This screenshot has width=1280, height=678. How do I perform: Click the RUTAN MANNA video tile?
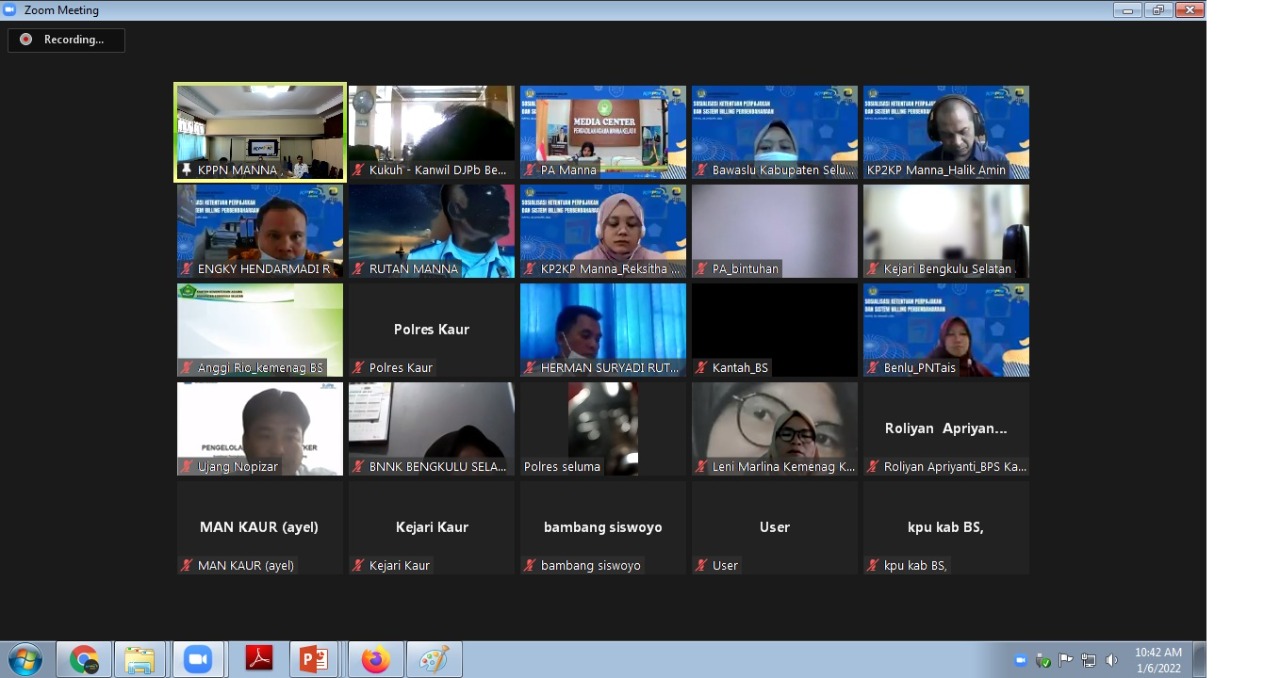(431, 230)
